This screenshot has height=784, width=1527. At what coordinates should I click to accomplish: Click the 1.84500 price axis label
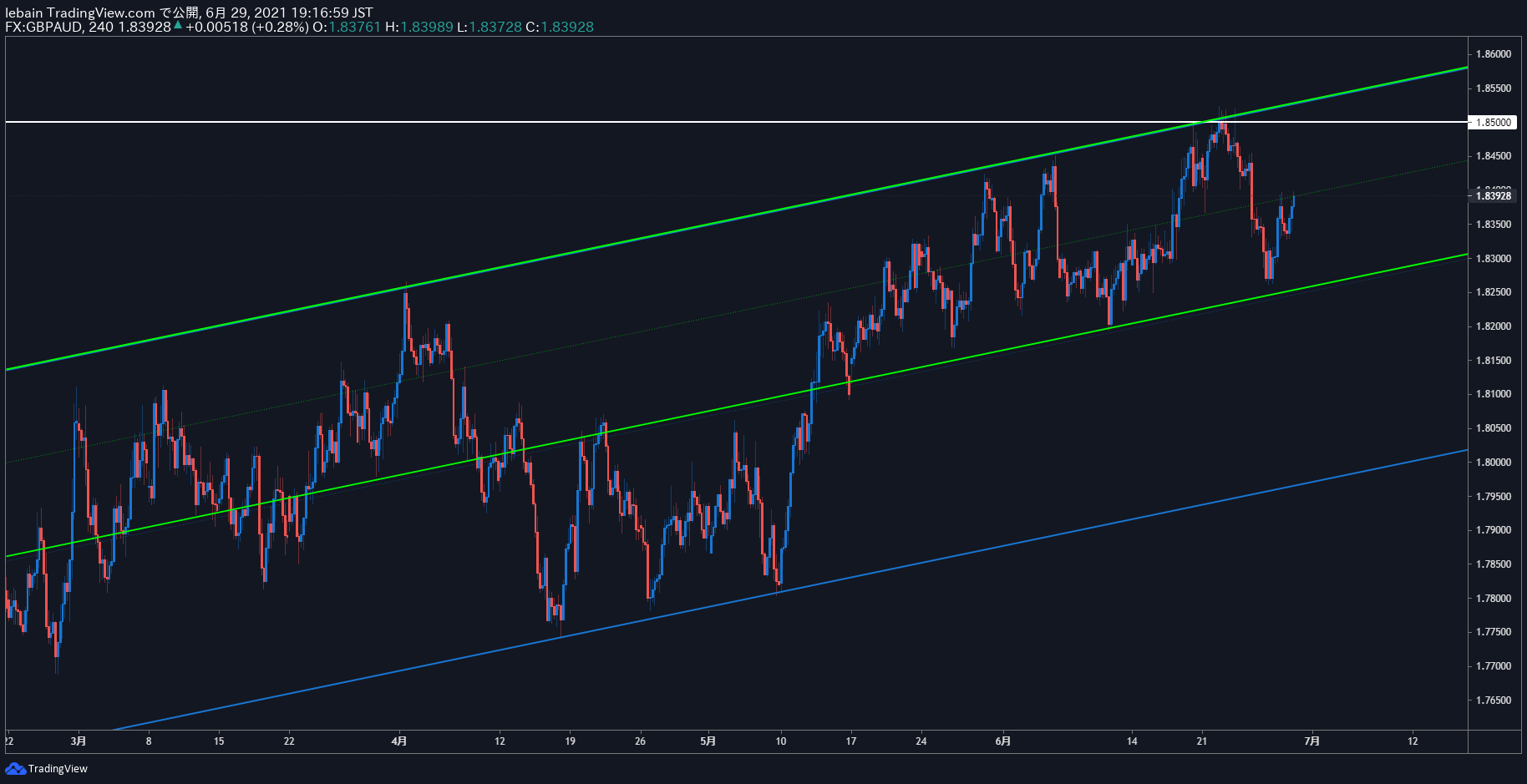tap(1494, 156)
